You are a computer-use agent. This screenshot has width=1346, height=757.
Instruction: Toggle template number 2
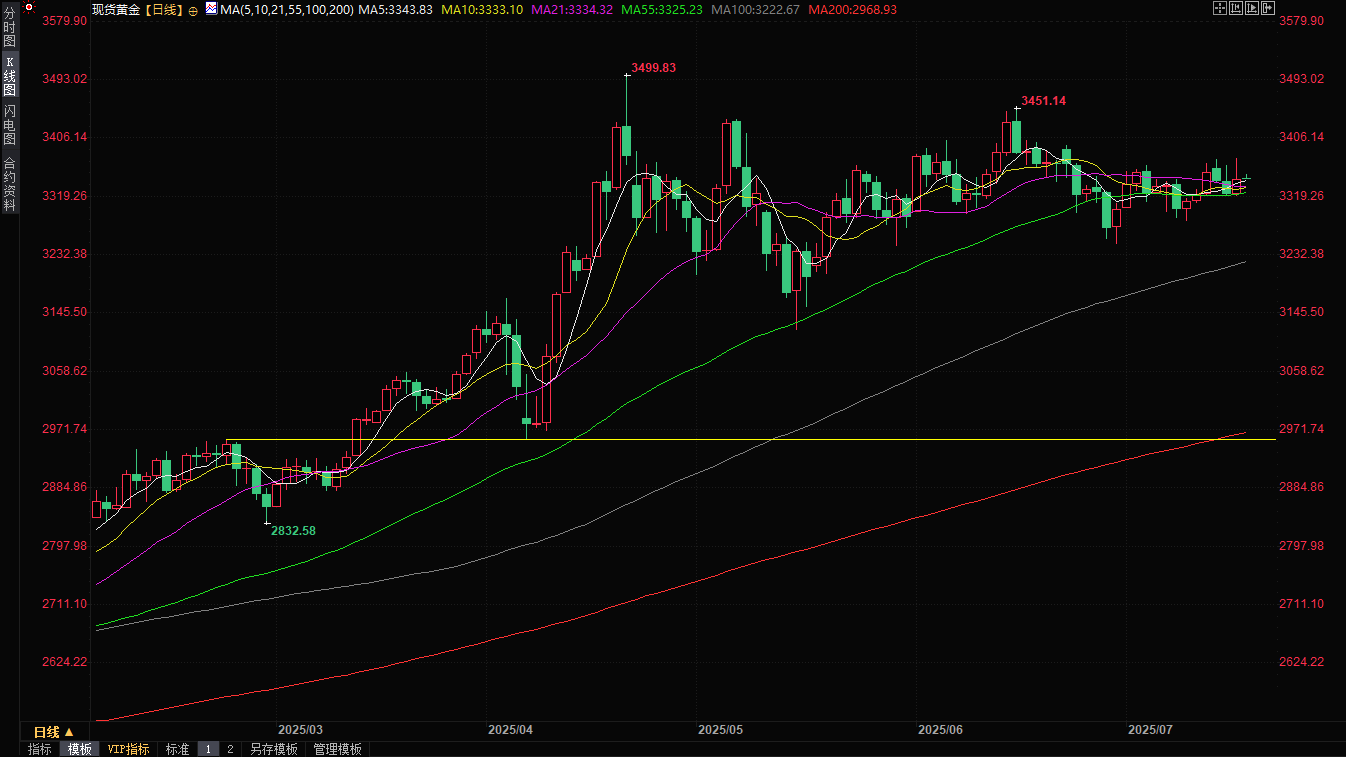coord(230,749)
